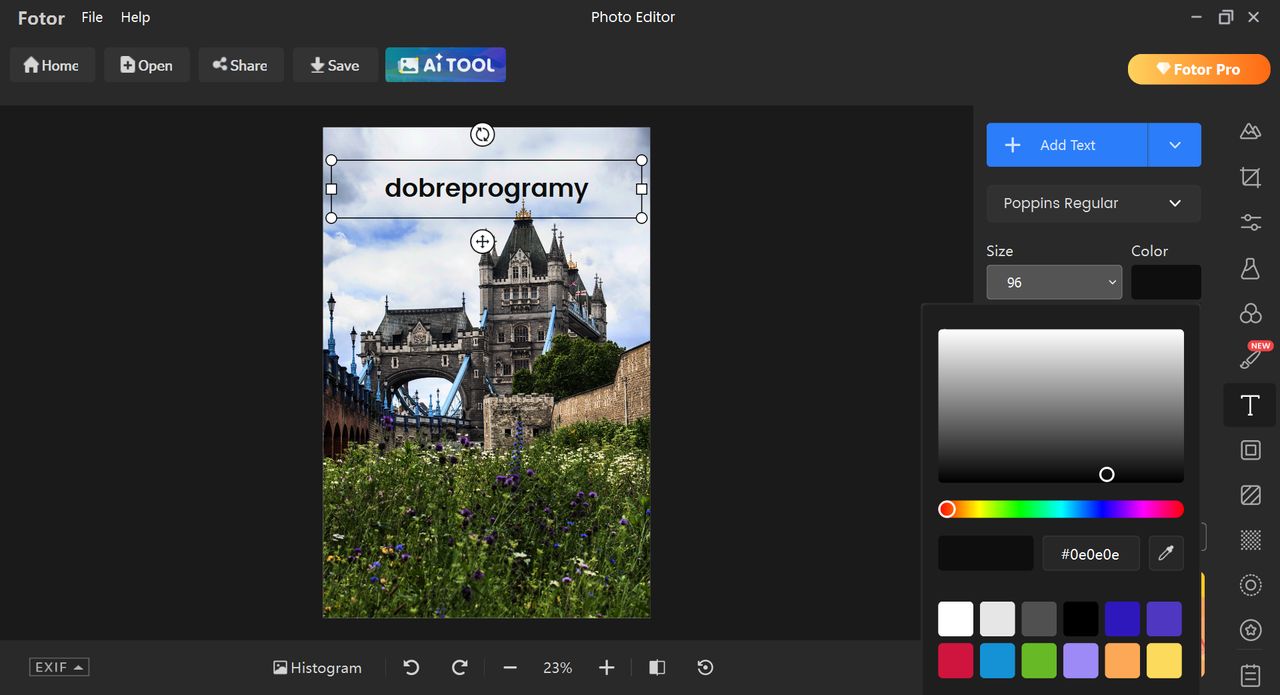1280x695 pixels.
Task: Click the reset to original icon
Action: pyautogui.click(x=705, y=667)
